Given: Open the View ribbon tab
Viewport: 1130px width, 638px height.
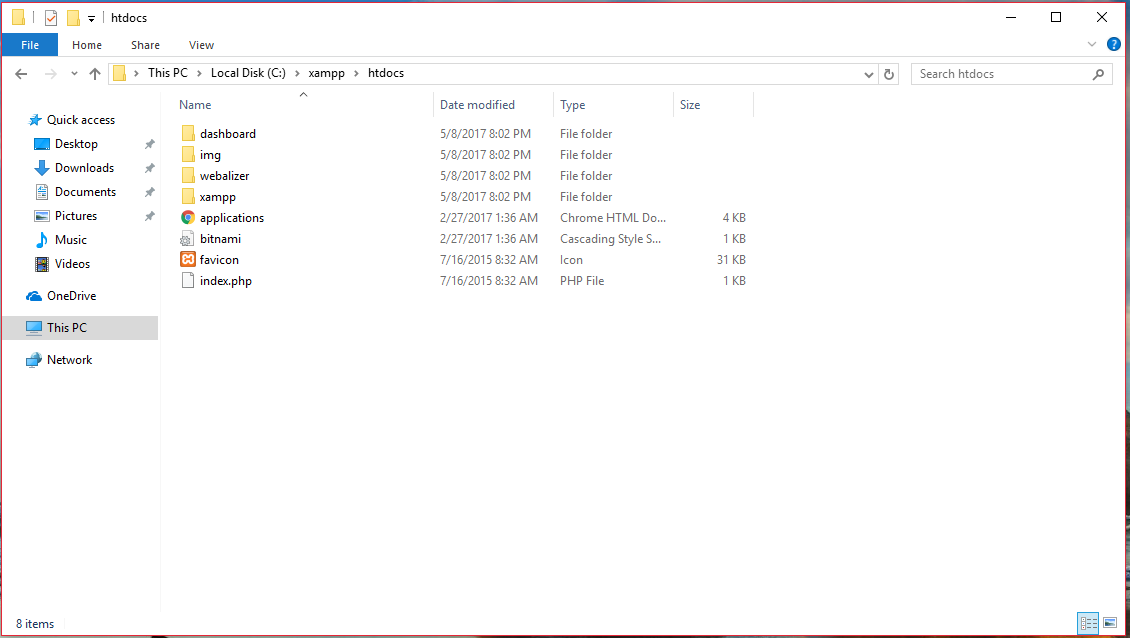Looking at the screenshot, I should [x=201, y=45].
